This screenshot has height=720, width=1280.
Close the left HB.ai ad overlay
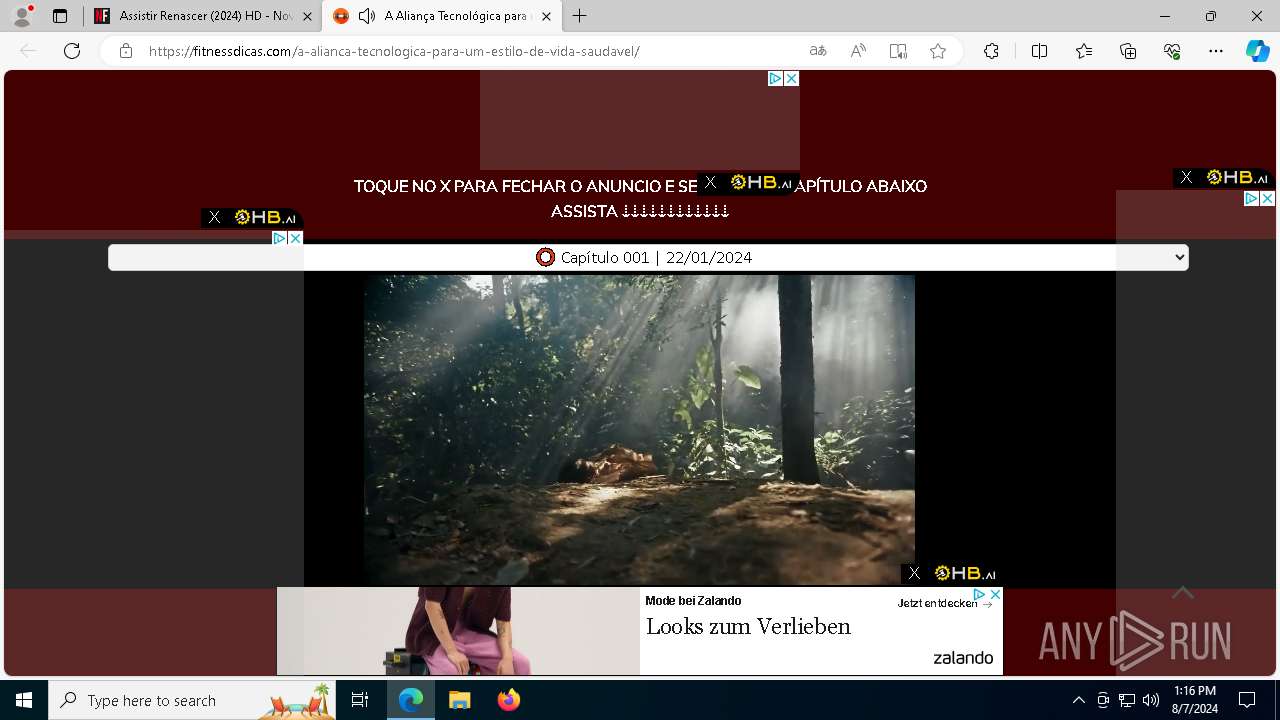[214, 217]
